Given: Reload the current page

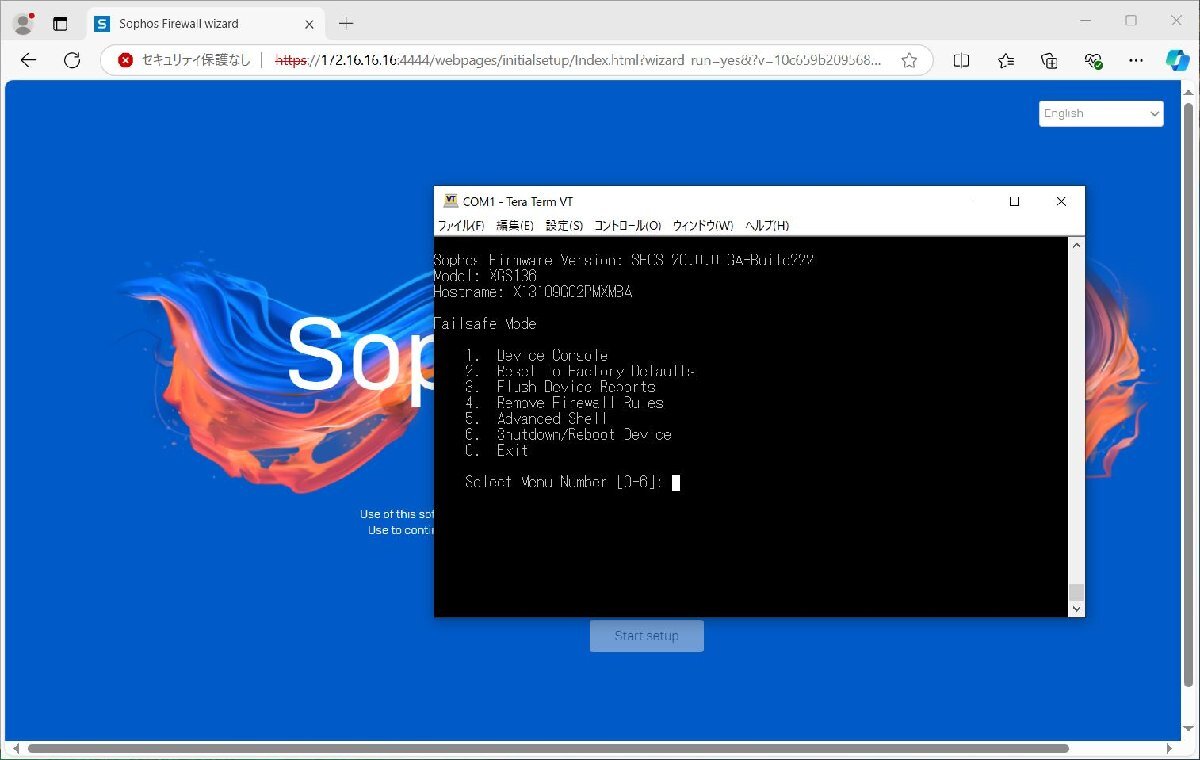Looking at the screenshot, I should (x=72, y=60).
